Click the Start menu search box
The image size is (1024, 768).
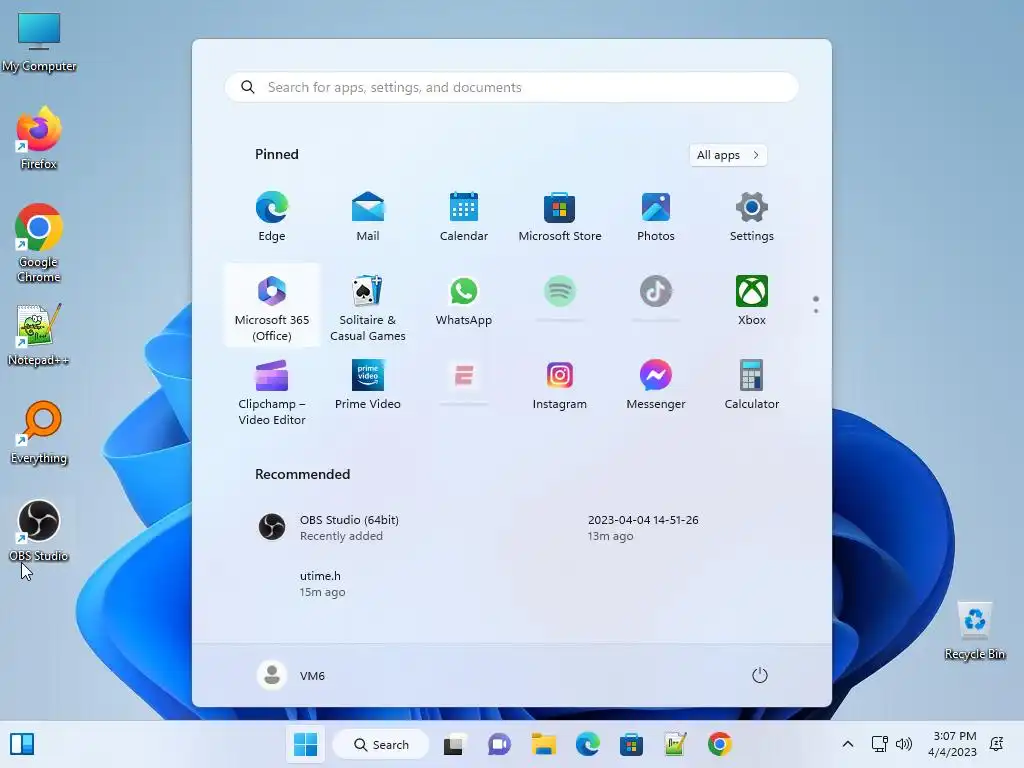tap(511, 88)
